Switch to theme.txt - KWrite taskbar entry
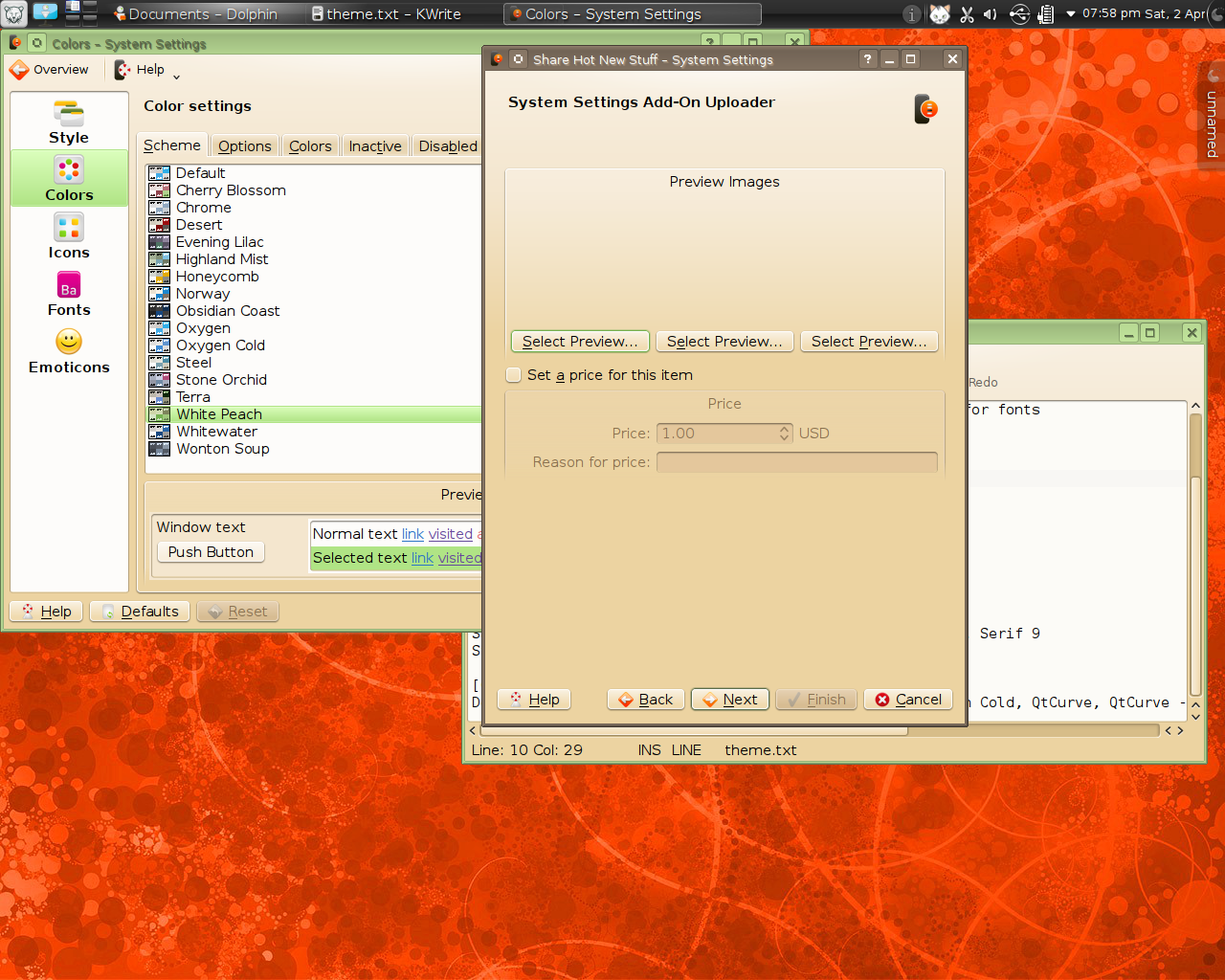Screen dimensions: 1225x980 [400, 14]
